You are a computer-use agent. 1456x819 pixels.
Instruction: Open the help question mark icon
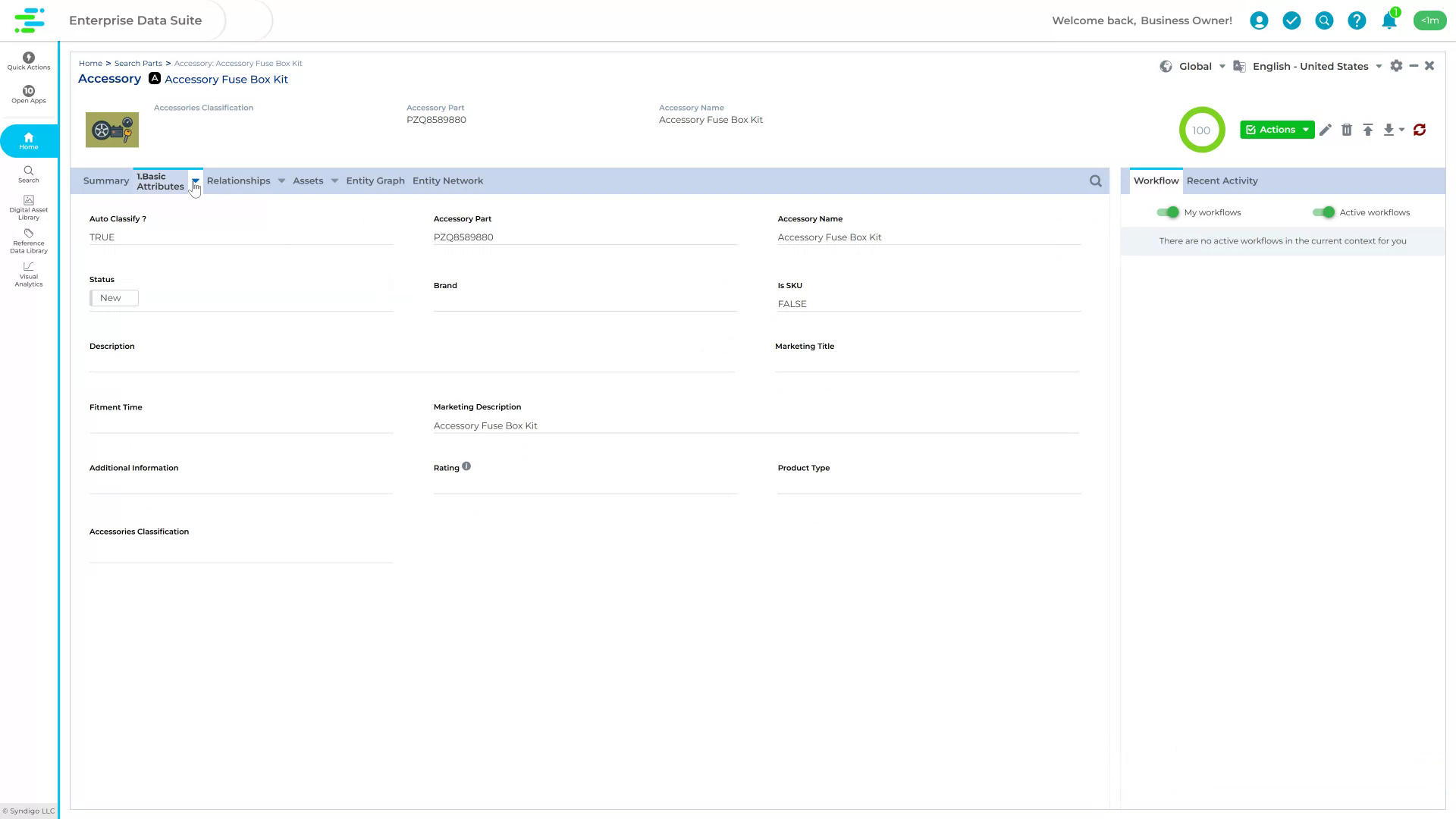click(x=1357, y=20)
